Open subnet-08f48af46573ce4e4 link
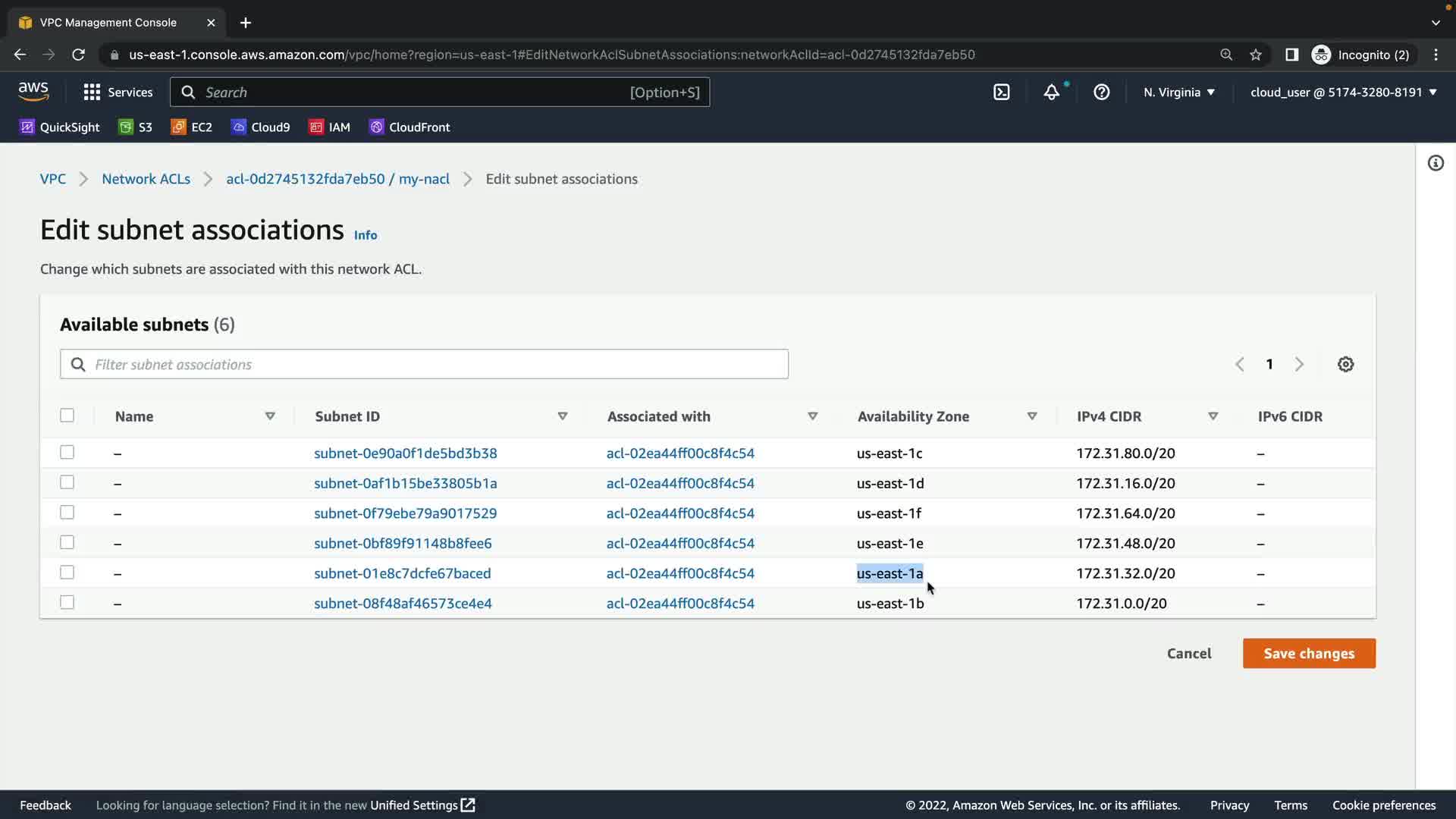The width and height of the screenshot is (1456, 819). pyautogui.click(x=403, y=604)
